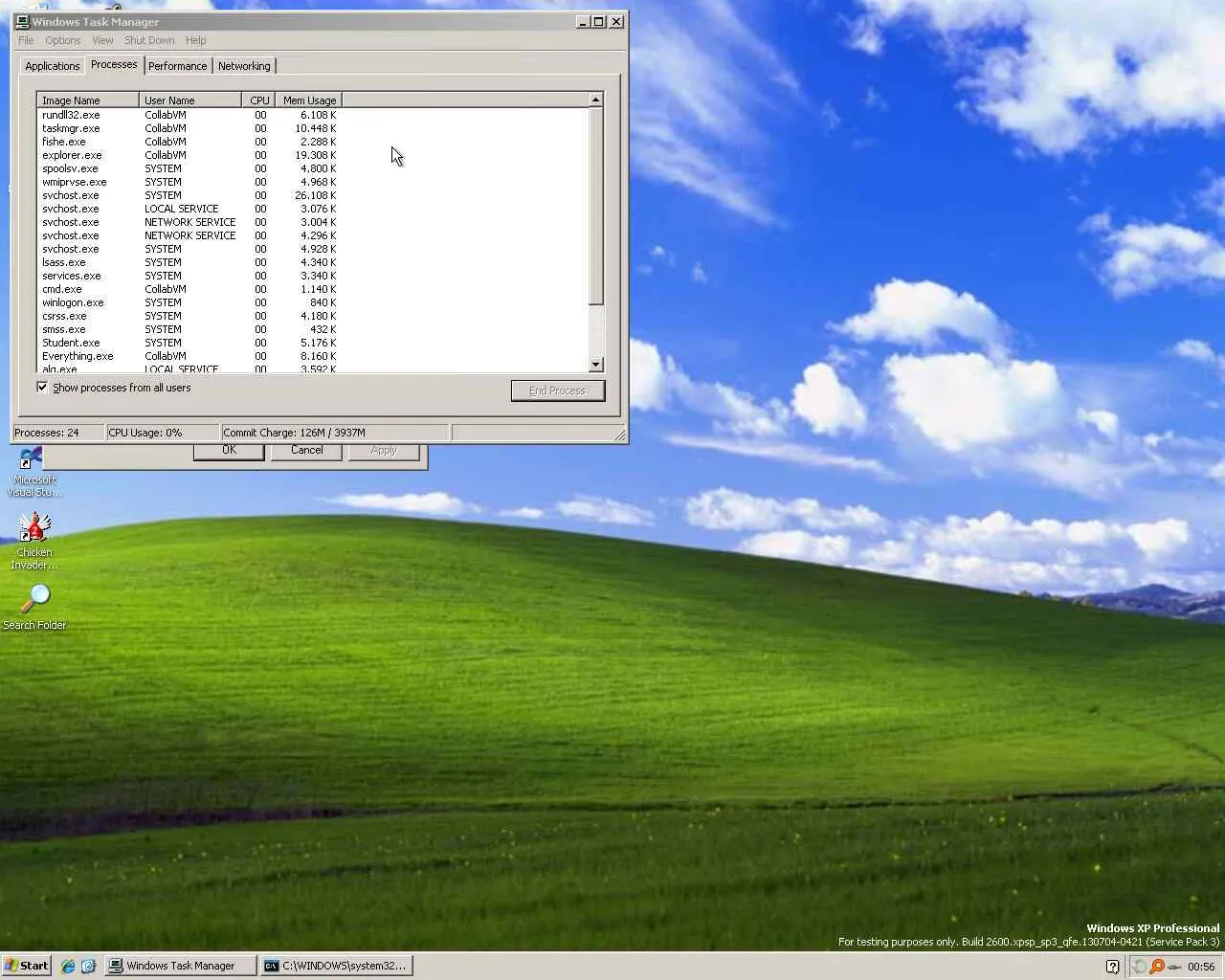
Task: Open the Help menu
Action: pos(196,40)
